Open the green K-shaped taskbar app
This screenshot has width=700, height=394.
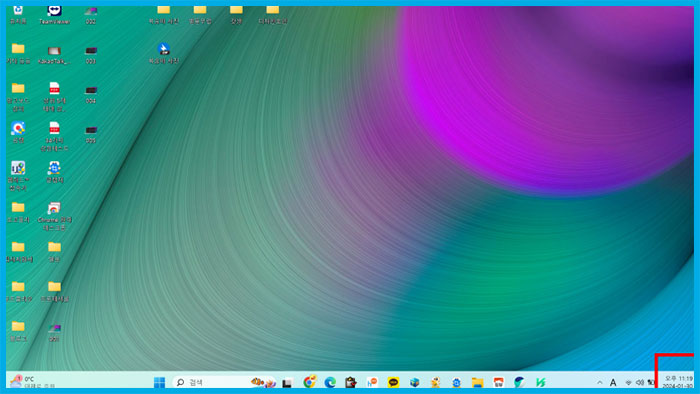pyautogui.click(x=541, y=382)
